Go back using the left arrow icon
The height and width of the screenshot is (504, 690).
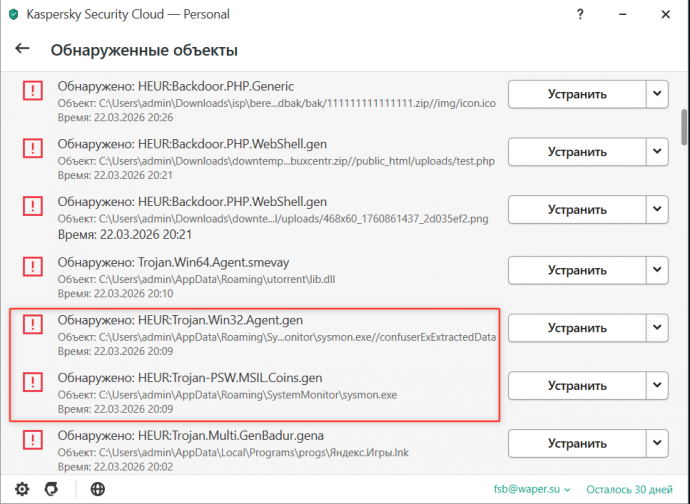[22, 48]
